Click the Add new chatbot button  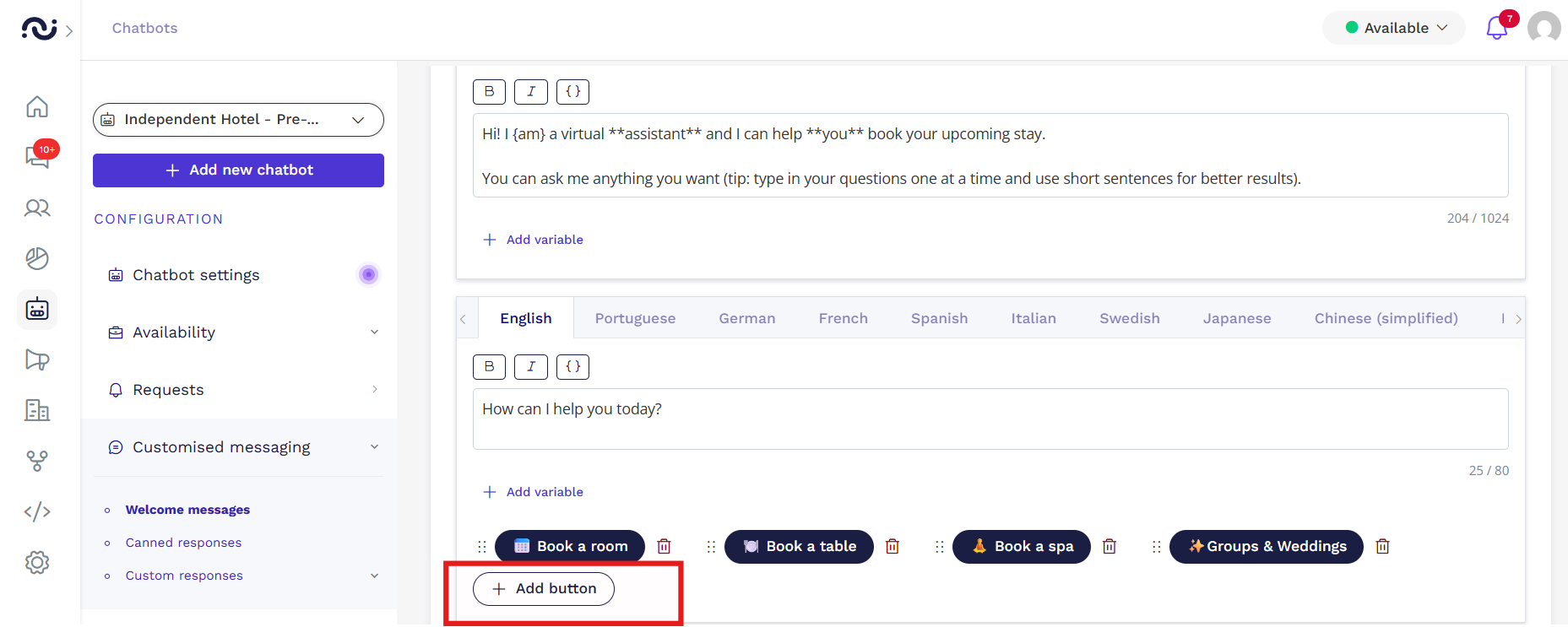pyautogui.click(x=238, y=170)
